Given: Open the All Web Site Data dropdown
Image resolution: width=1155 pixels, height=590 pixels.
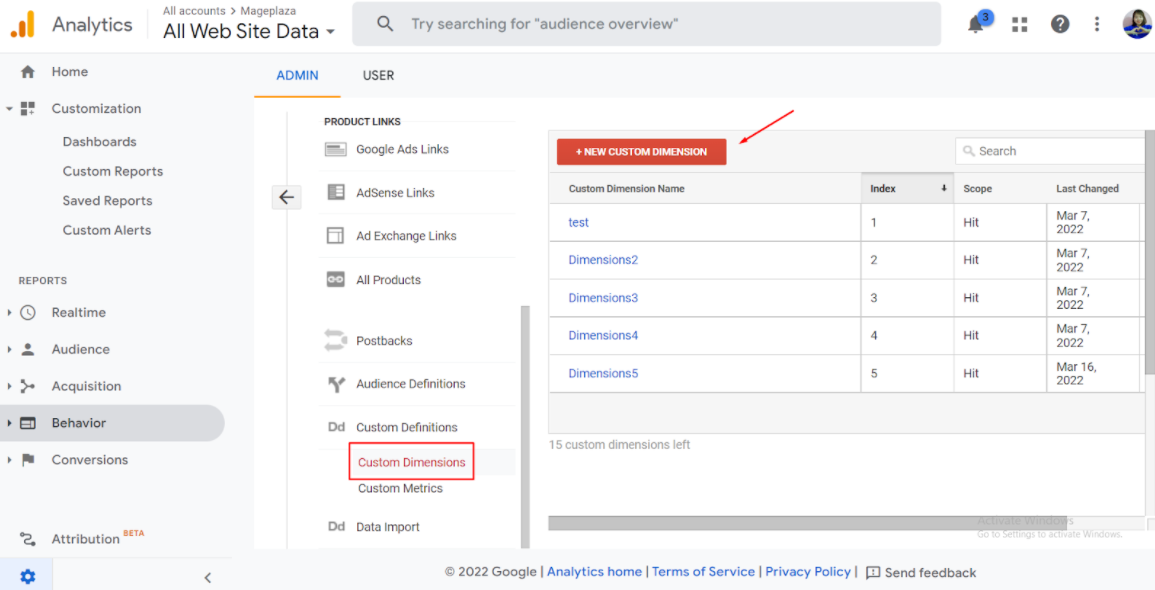Looking at the screenshot, I should [249, 31].
